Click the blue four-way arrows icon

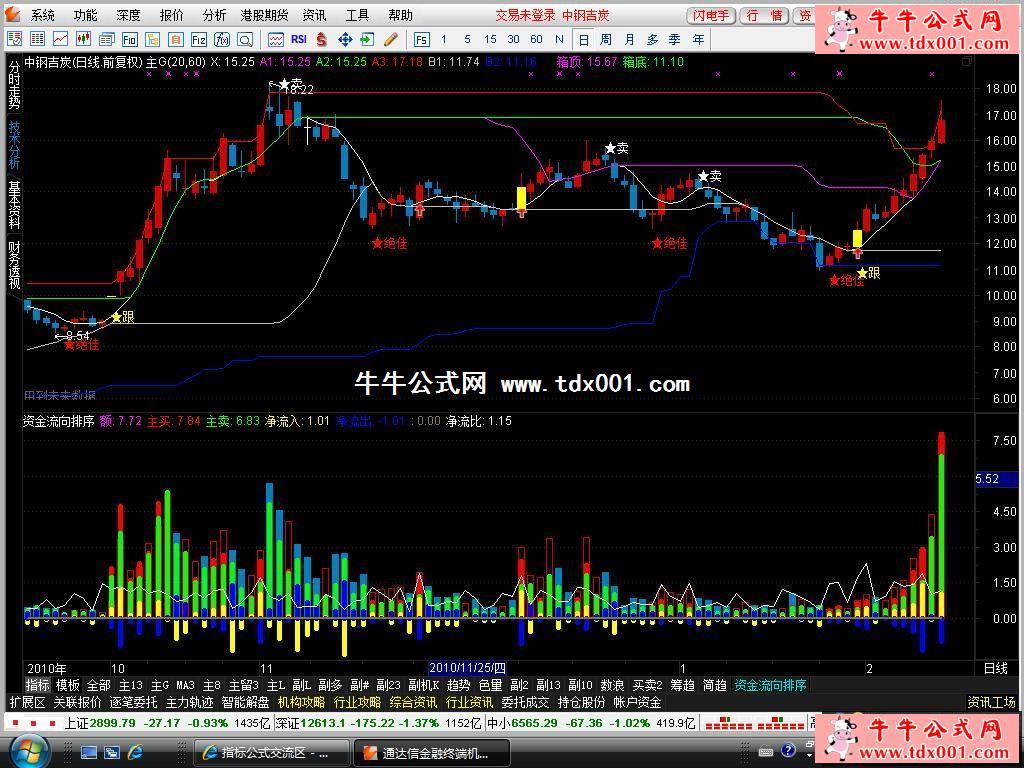pyautogui.click(x=345, y=40)
